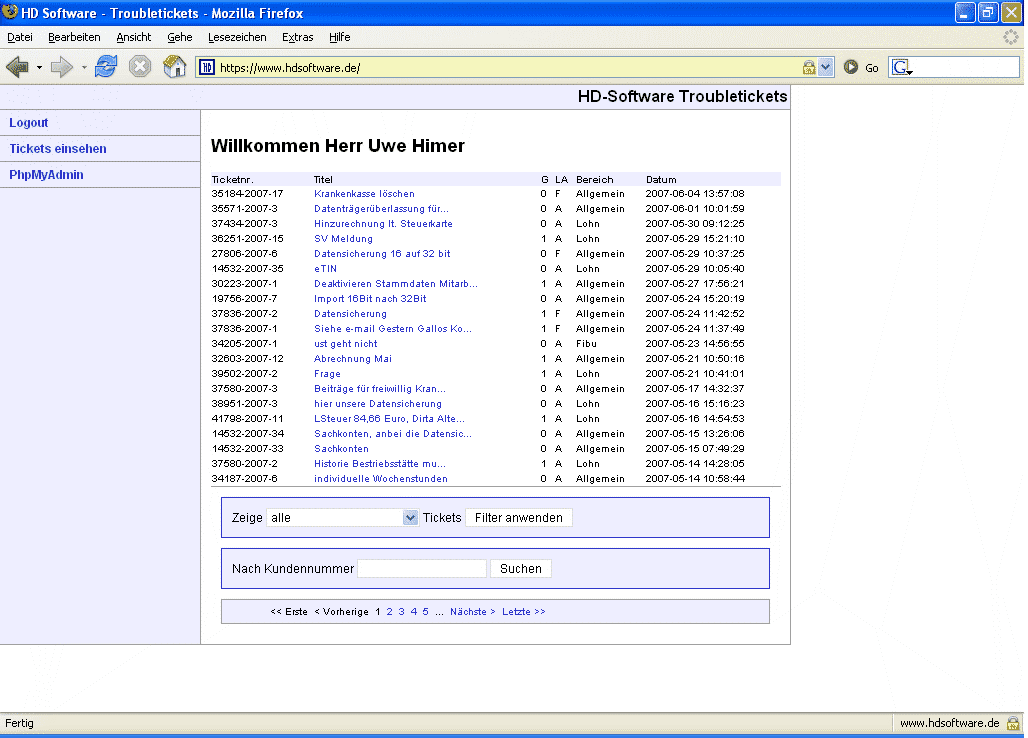Open the Bearbeiten menu
1028x738 pixels.
[x=74, y=37]
